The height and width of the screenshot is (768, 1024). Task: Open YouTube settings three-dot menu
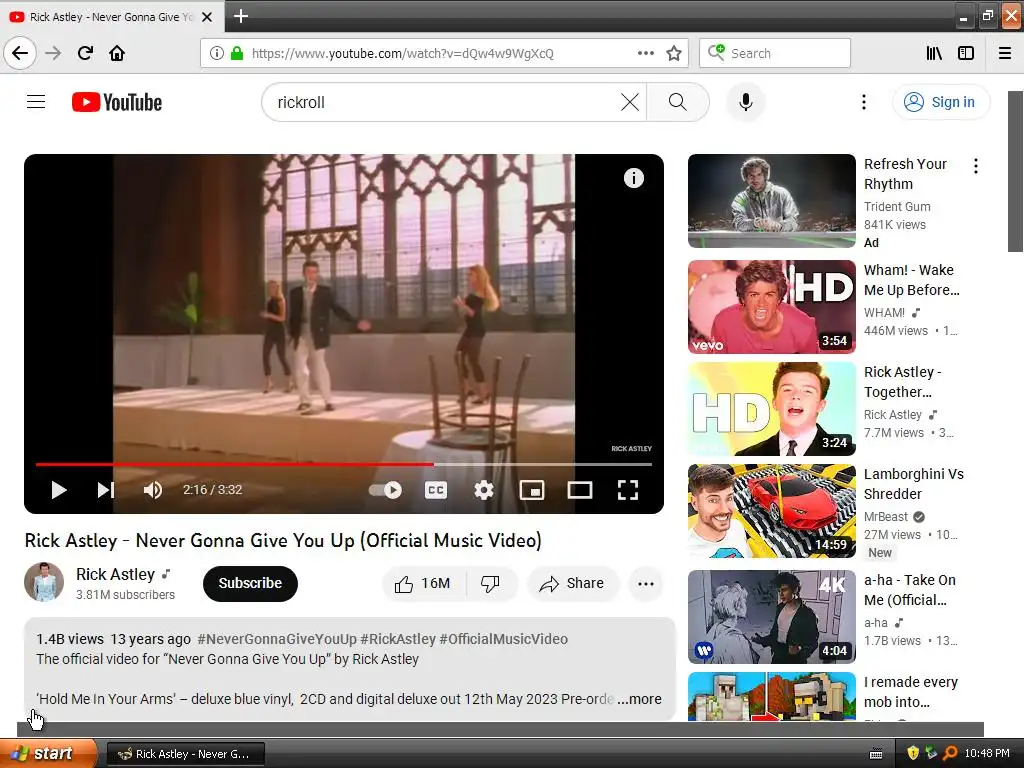pyautogui.click(x=863, y=102)
